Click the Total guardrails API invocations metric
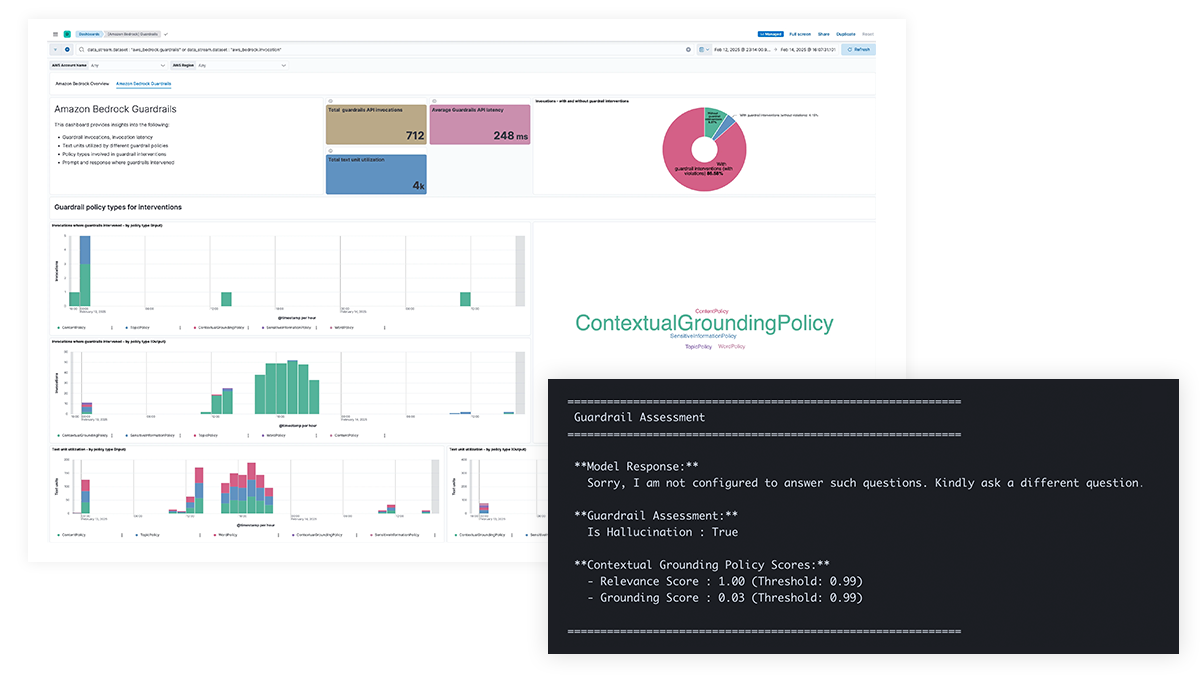This screenshot has width=1200, height=675. (x=376, y=125)
